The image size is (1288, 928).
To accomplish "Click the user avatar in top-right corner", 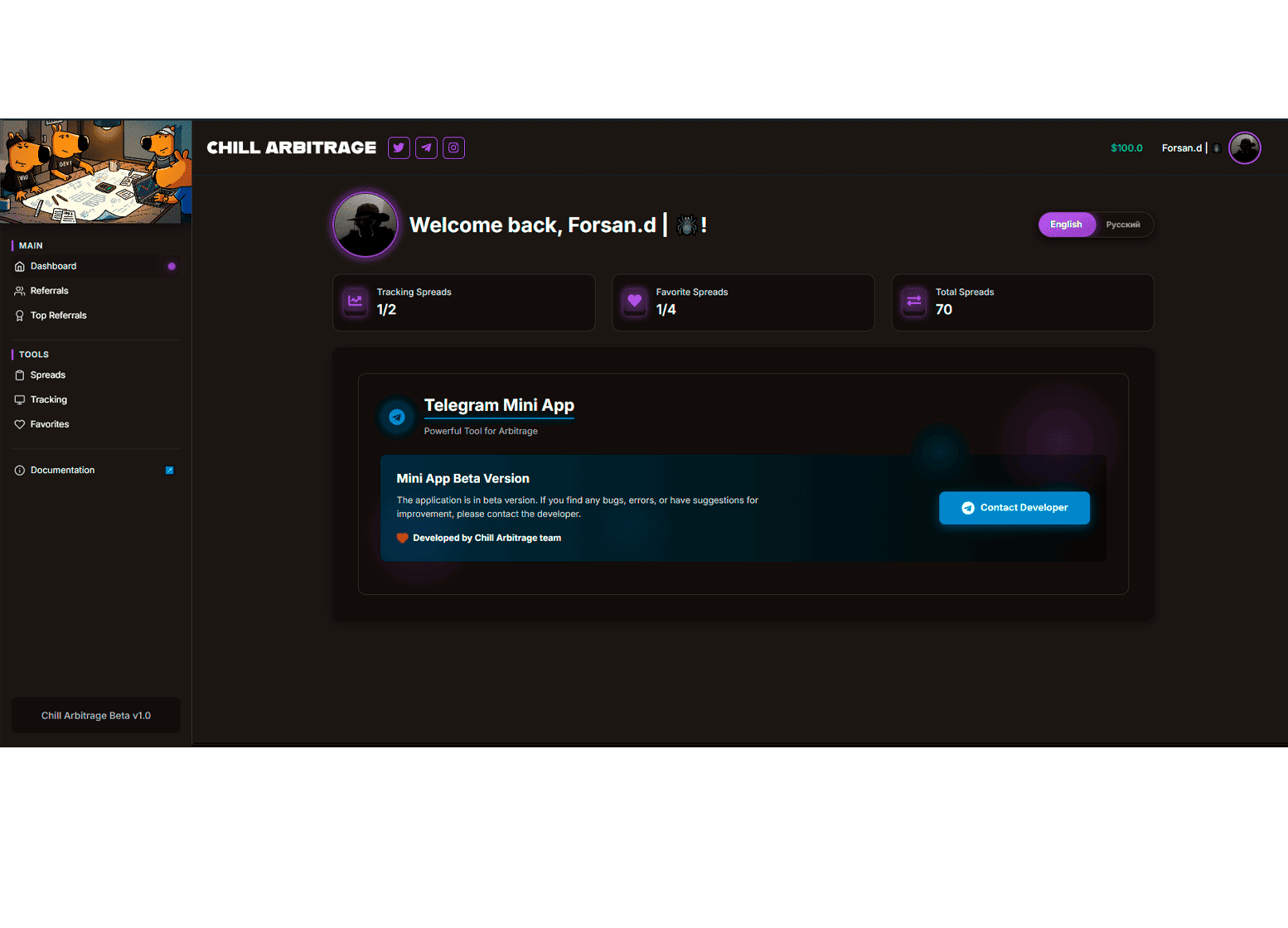I will 1244,148.
